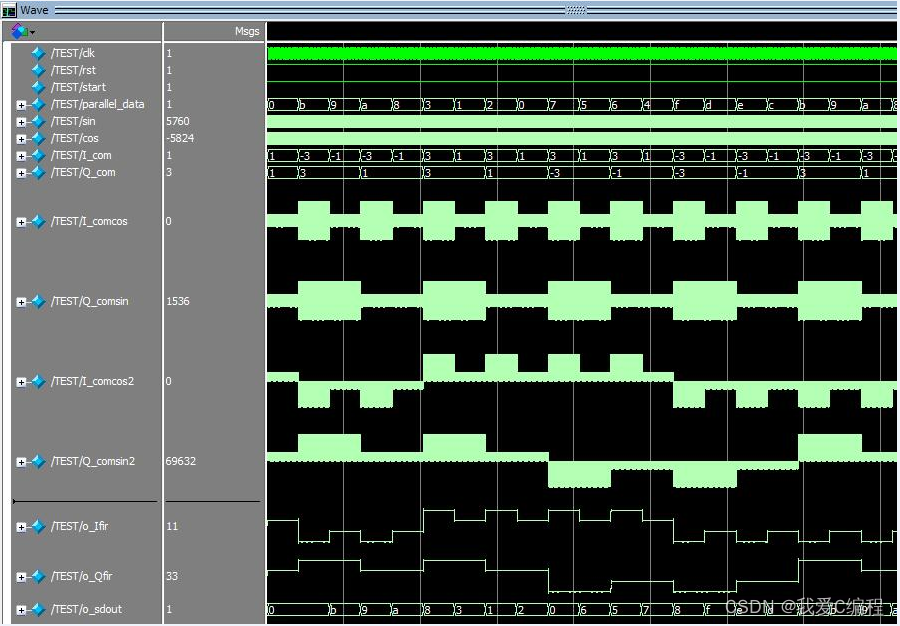Click the /TEST/o_sdout signal icon
This screenshot has height=626, width=900.
(38, 609)
